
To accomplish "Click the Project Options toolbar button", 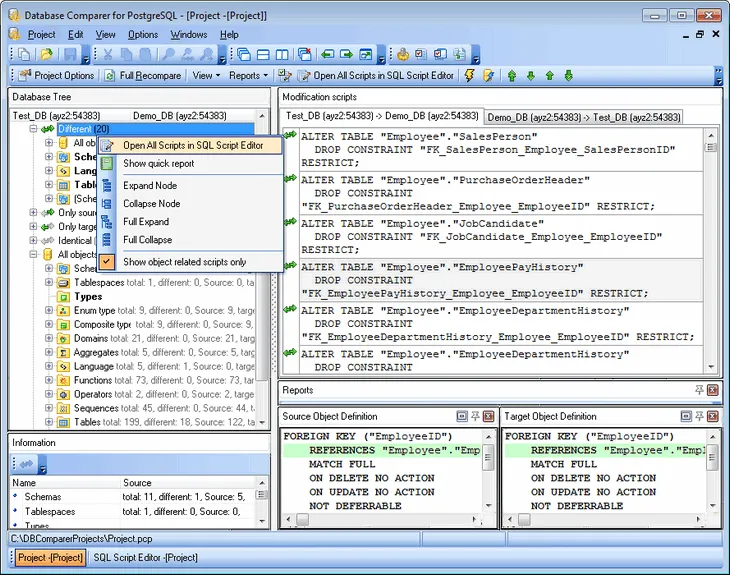I will pos(56,75).
